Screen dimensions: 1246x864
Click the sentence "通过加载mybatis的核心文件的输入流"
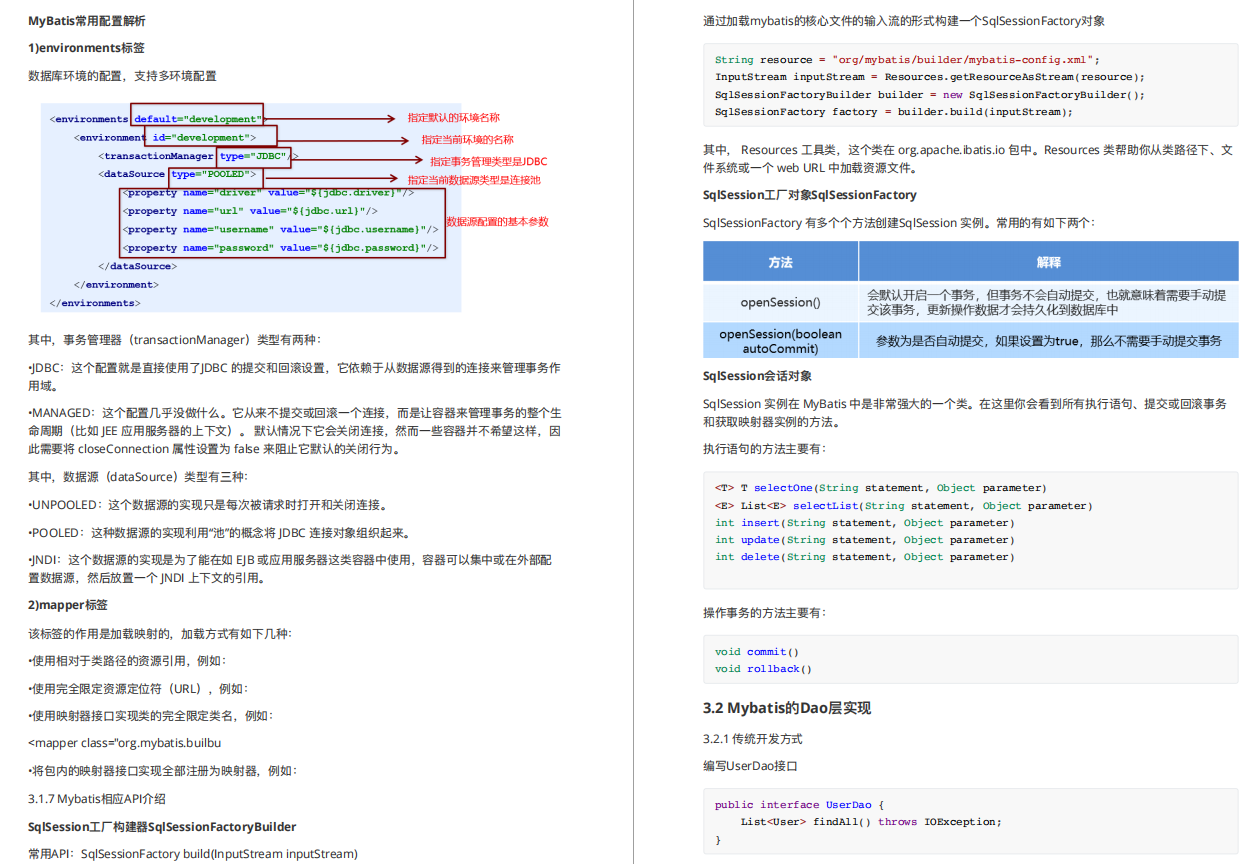click(904, 21)
